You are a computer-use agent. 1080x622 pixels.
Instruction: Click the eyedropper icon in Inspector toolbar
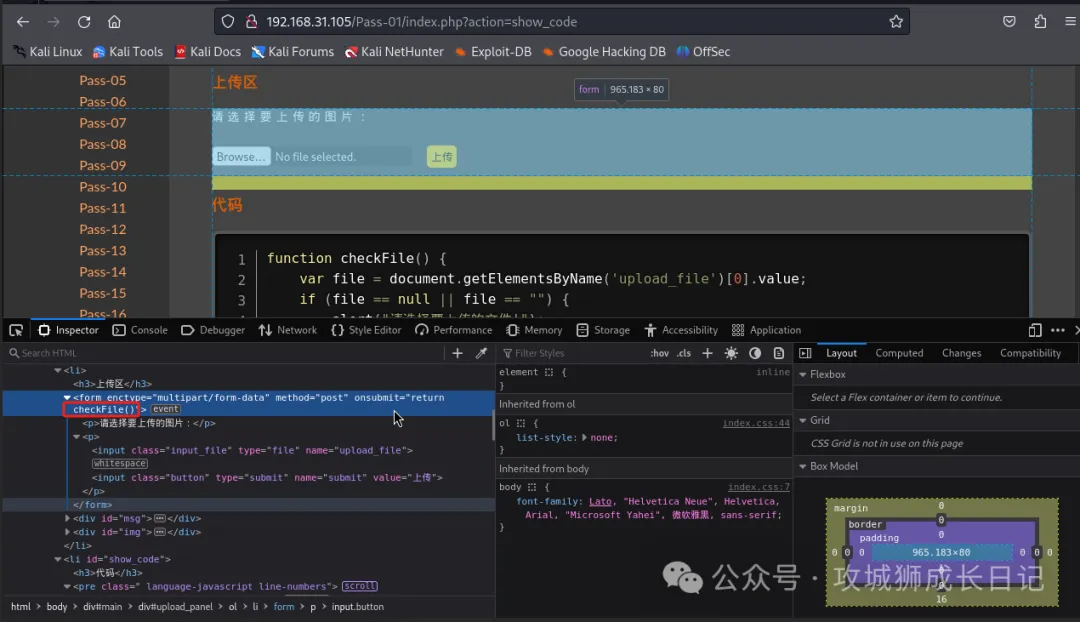481,353
